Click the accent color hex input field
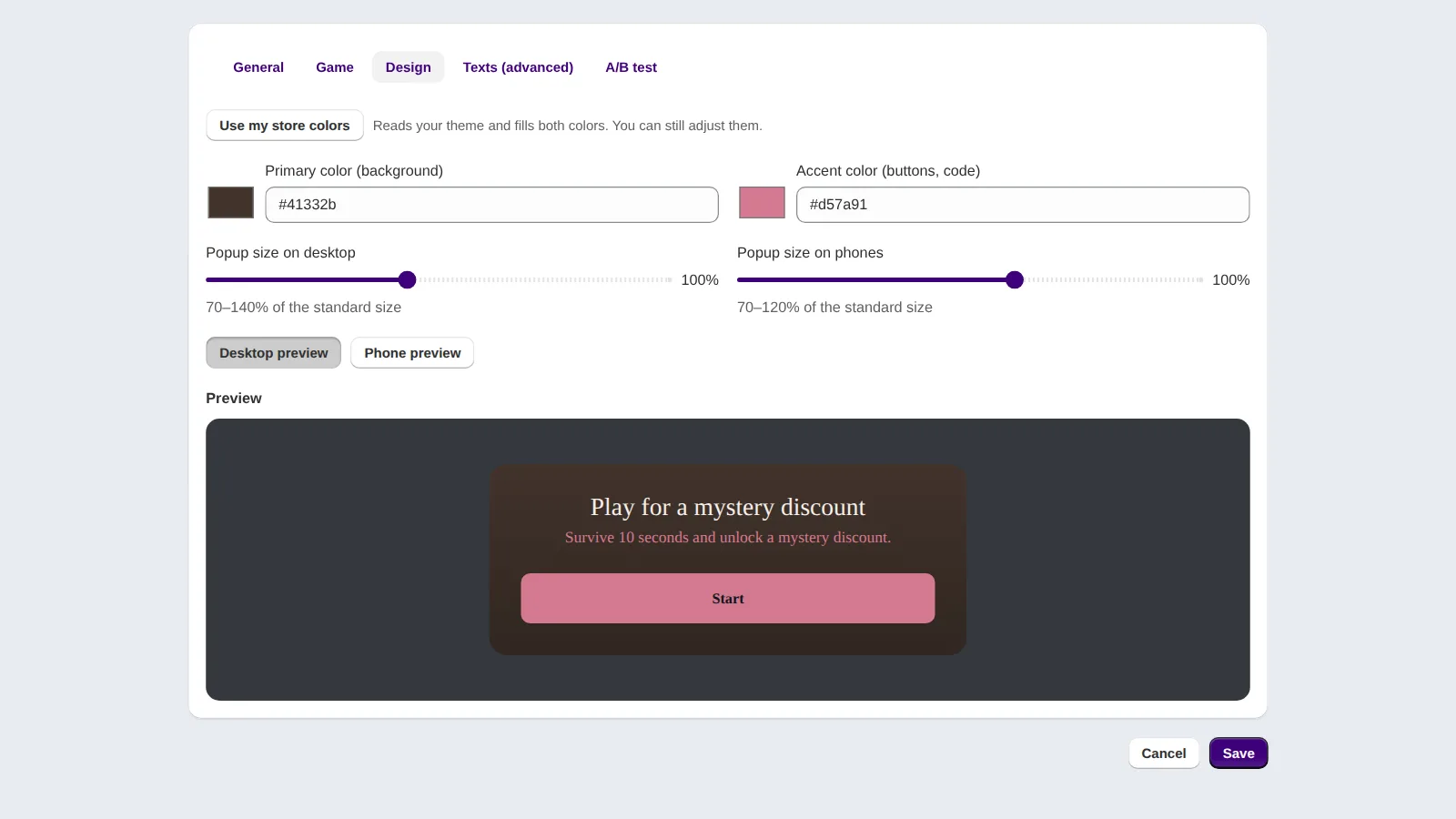This screenshot has height=819, width=1456. click(1023, 205)
